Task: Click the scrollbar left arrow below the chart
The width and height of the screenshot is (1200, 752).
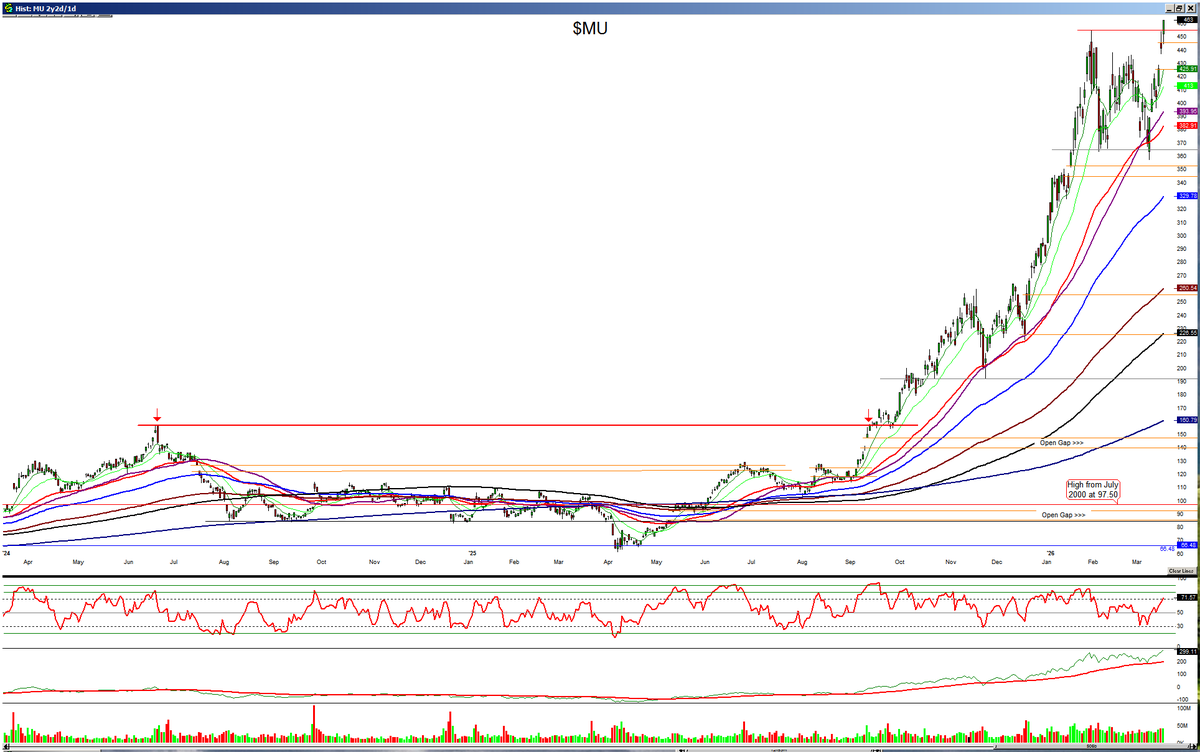Action: [x=4, y=747]
